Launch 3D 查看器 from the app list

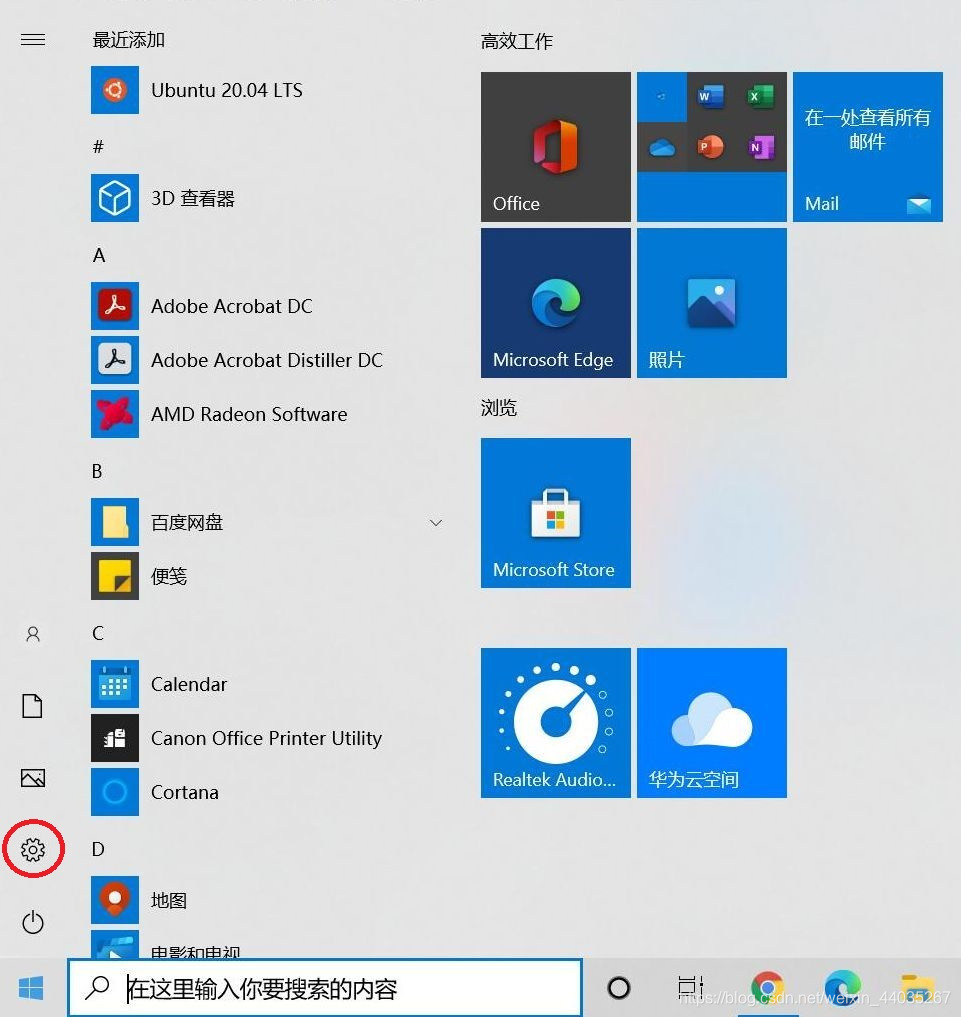115,198
